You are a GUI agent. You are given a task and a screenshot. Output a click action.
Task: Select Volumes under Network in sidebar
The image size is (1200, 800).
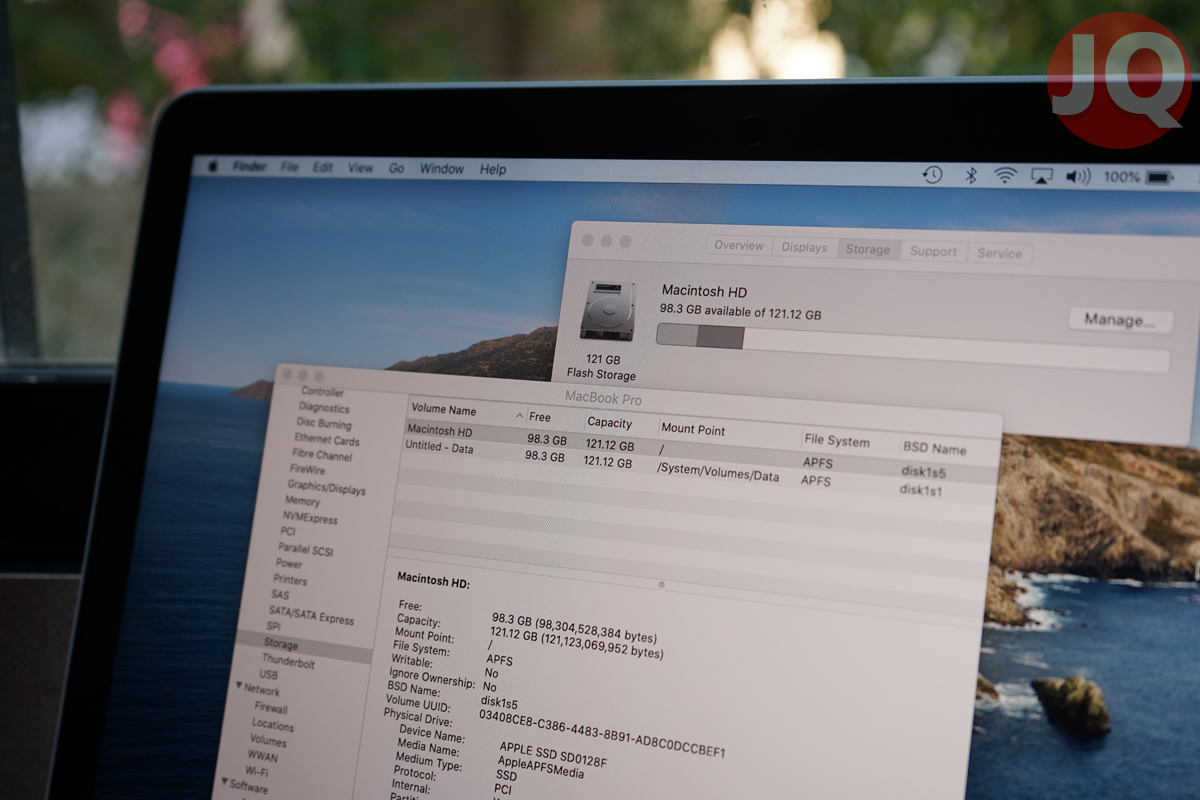click(268, 741)
